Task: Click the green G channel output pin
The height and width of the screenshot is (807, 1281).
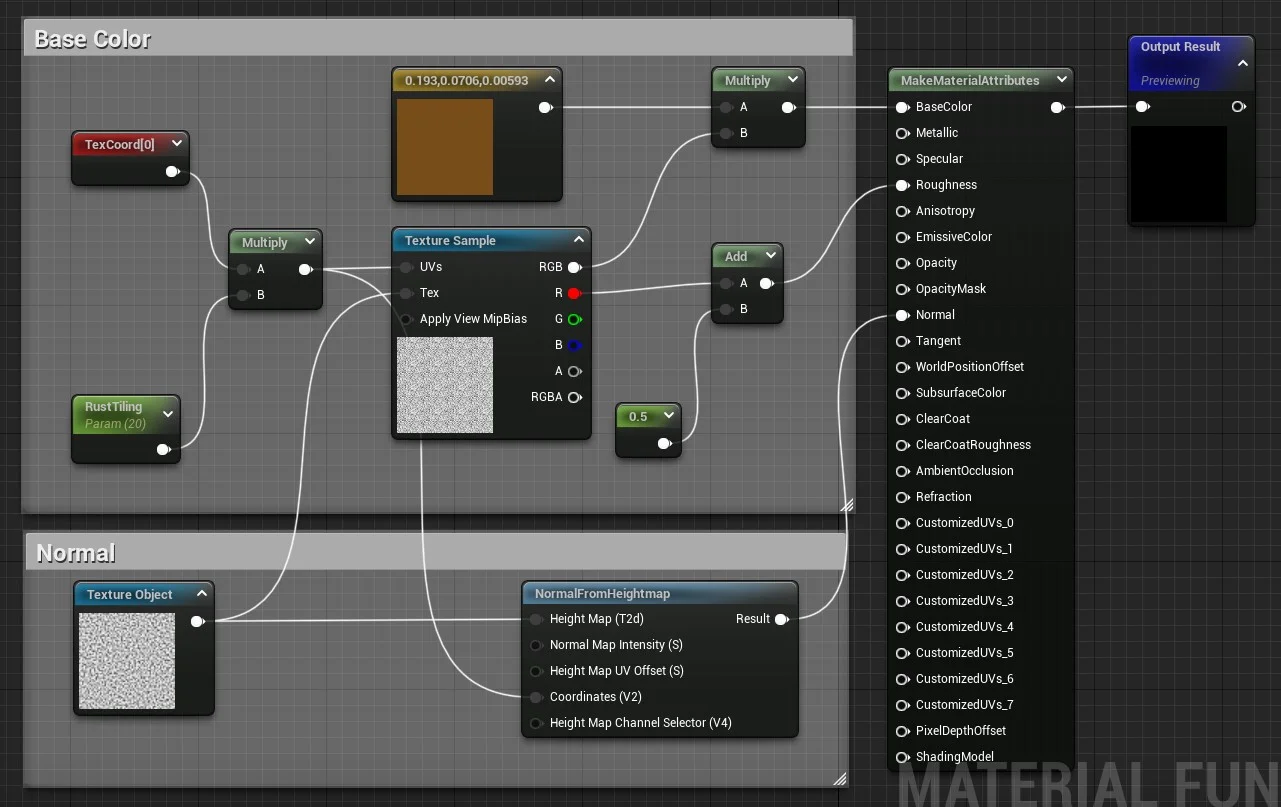Action: [574, 319]
